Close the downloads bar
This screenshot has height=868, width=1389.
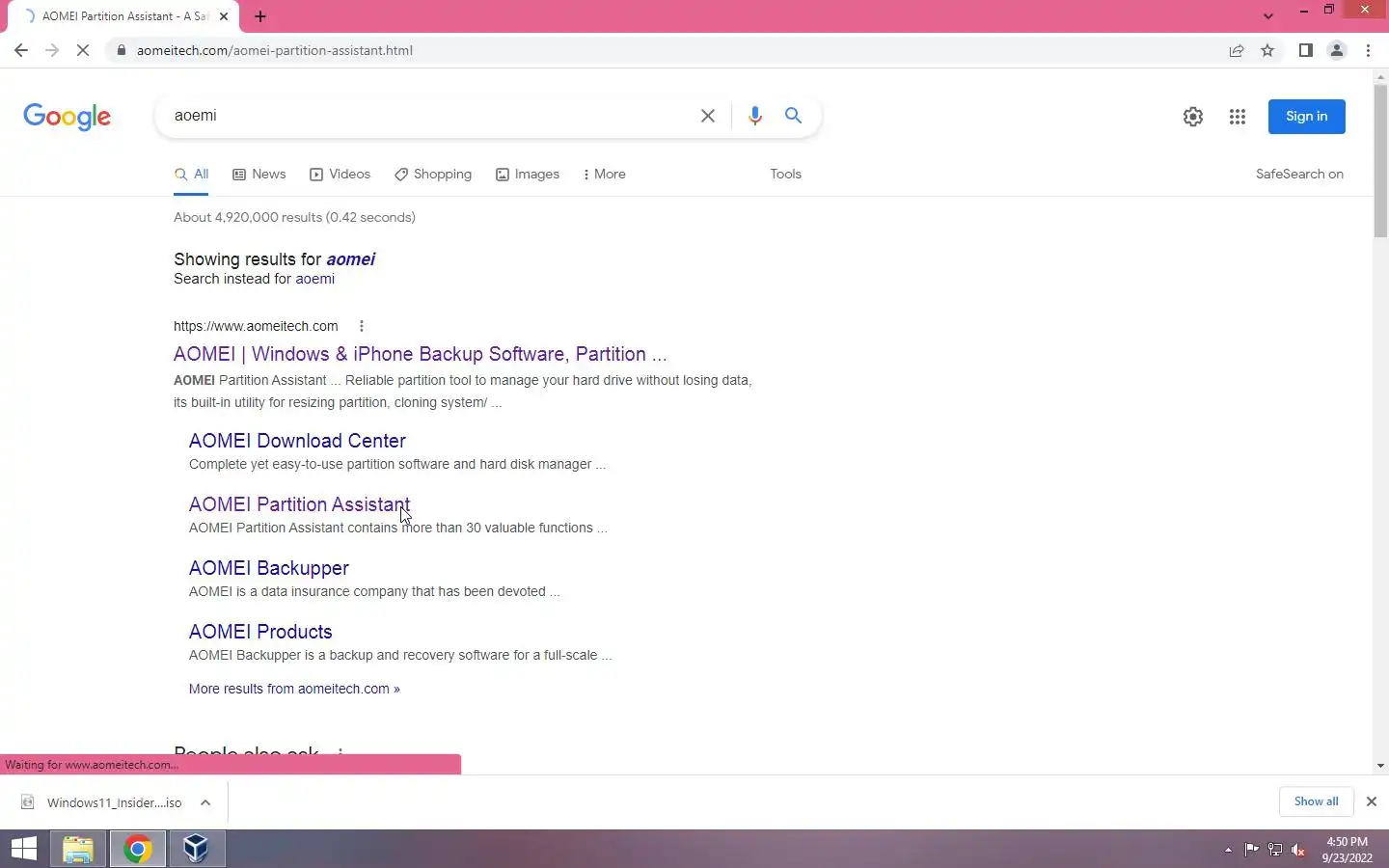[1372, 801]
